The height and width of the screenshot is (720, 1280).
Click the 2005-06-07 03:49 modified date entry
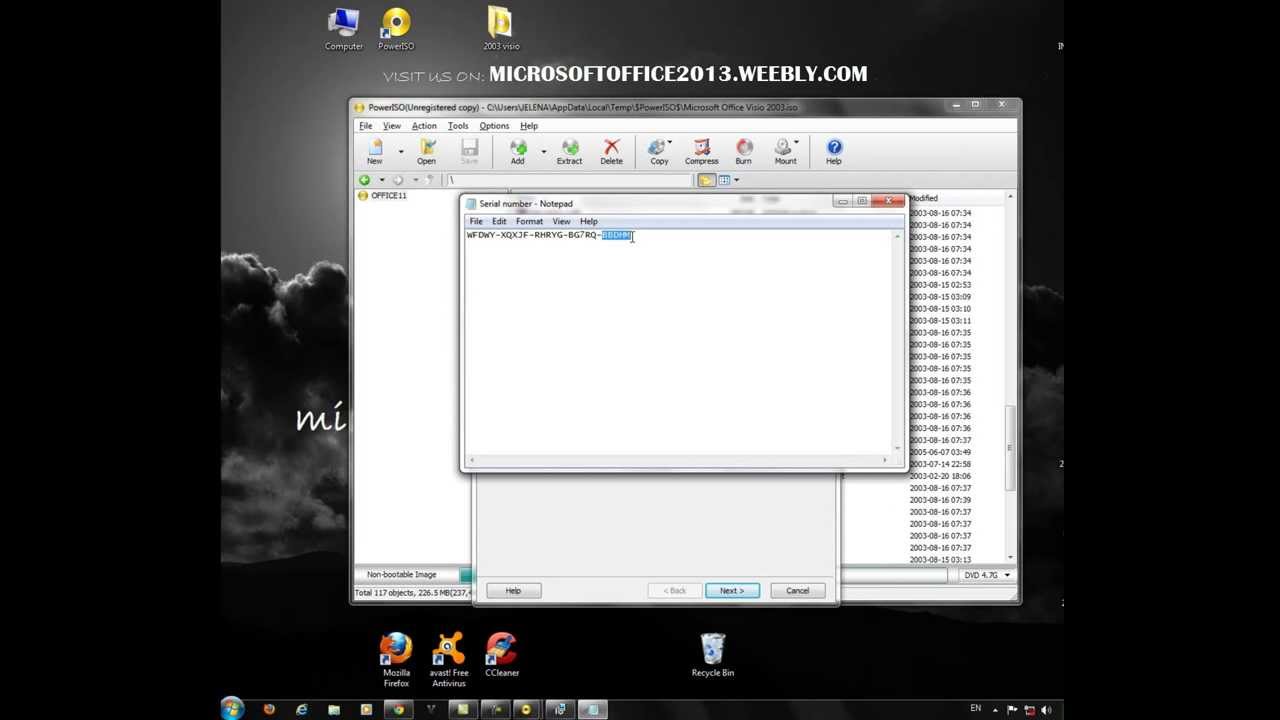tap(940, 452)
